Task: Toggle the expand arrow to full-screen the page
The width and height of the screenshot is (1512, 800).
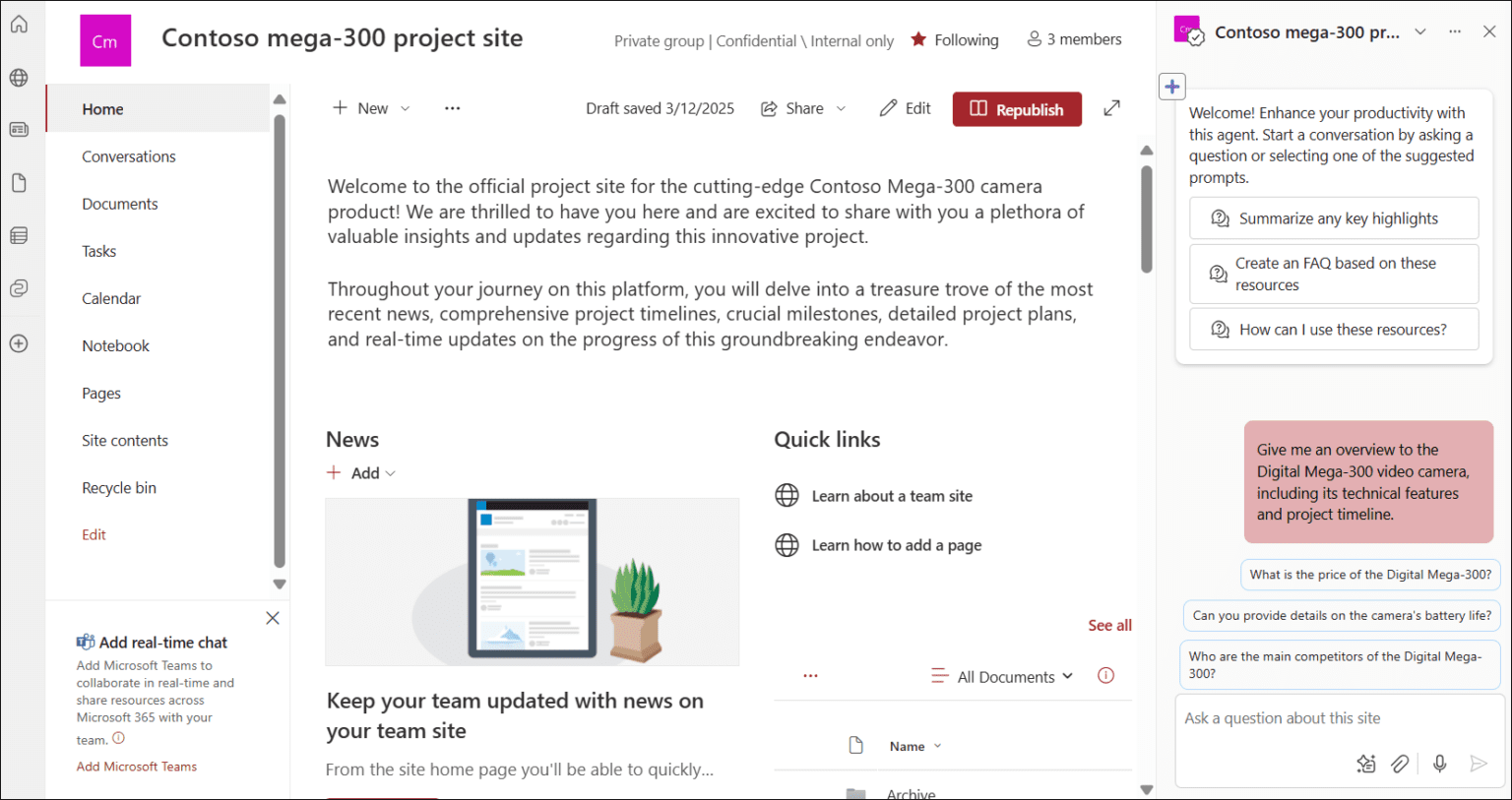Action: (1111, 108)
